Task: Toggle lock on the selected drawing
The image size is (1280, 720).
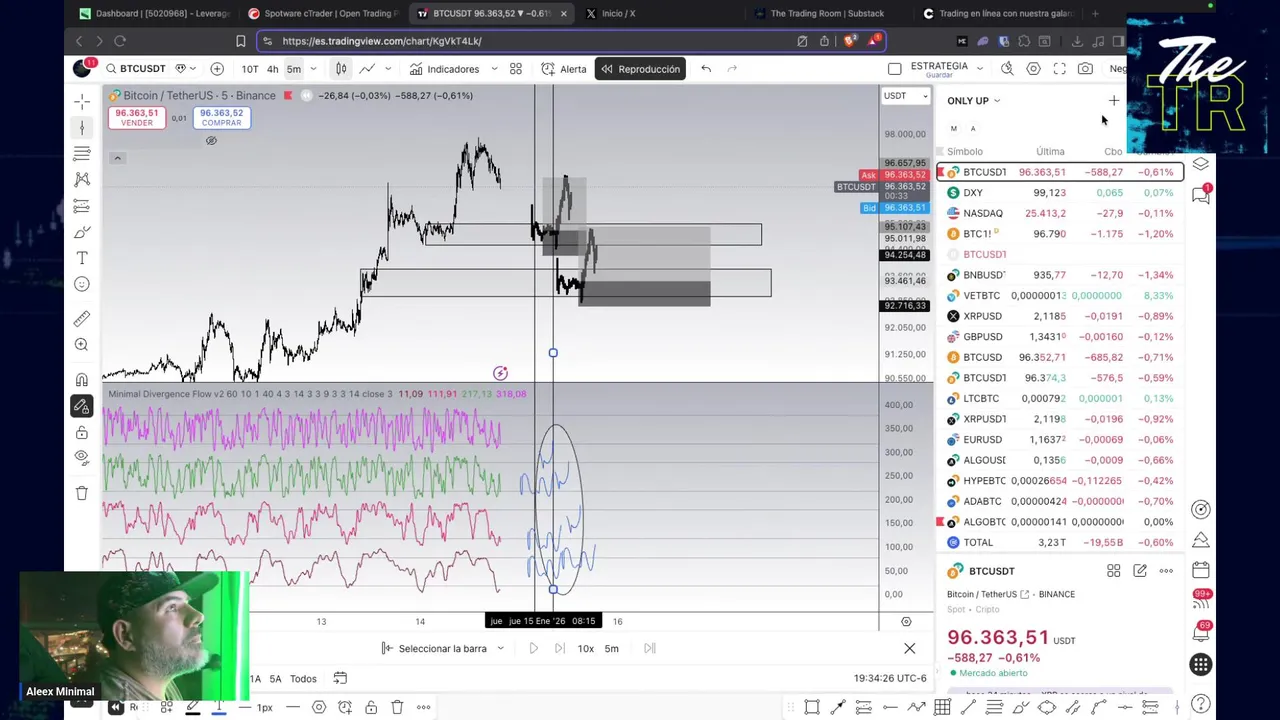Action: [x=371, y=707]
